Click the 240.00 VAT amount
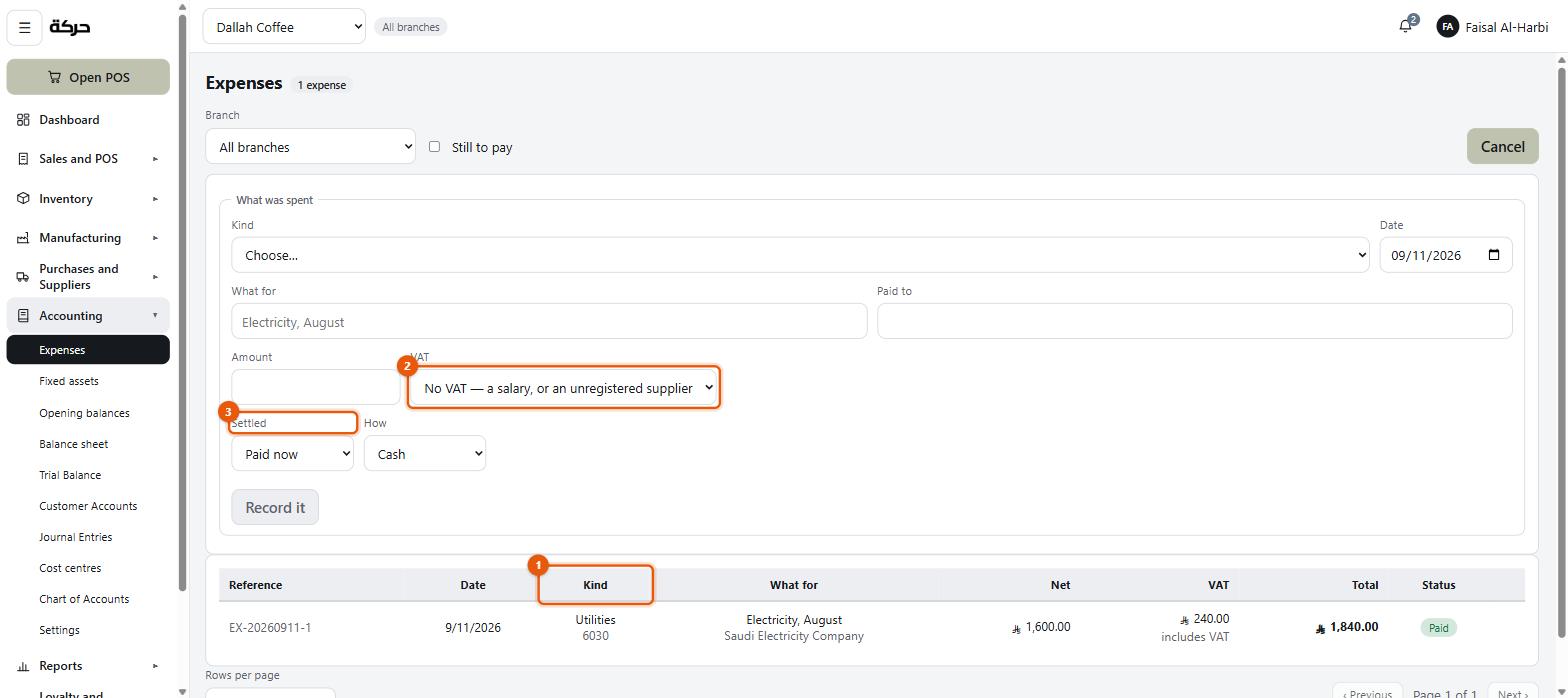 1204,619
